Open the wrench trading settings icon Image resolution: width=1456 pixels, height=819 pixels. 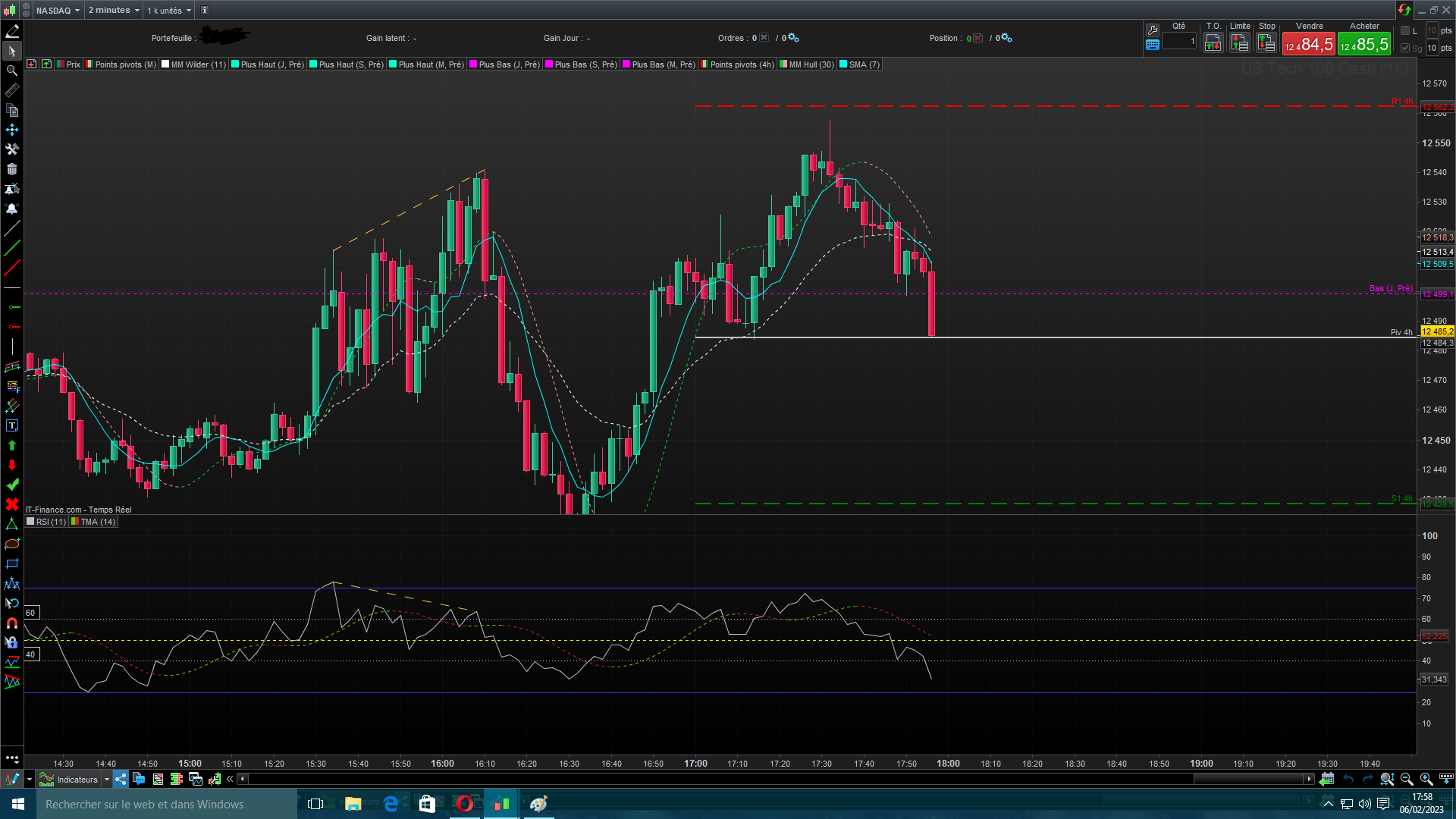pyautogui.click(x=1153, y=30)
